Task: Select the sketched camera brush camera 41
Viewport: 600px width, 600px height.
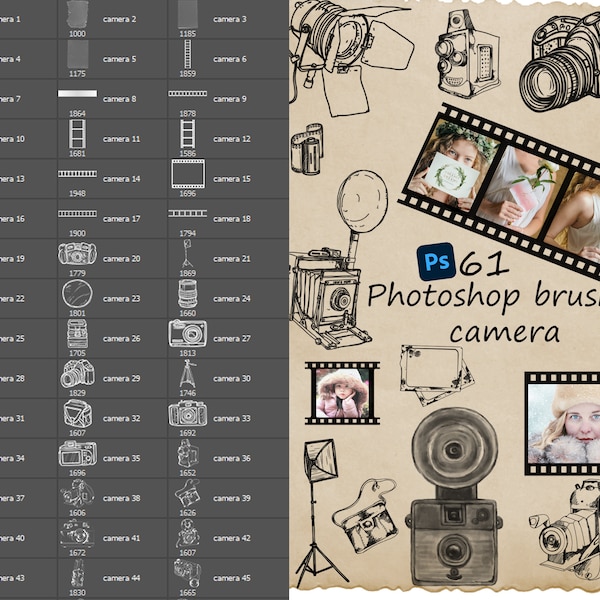Action: [x=112, y=538]
